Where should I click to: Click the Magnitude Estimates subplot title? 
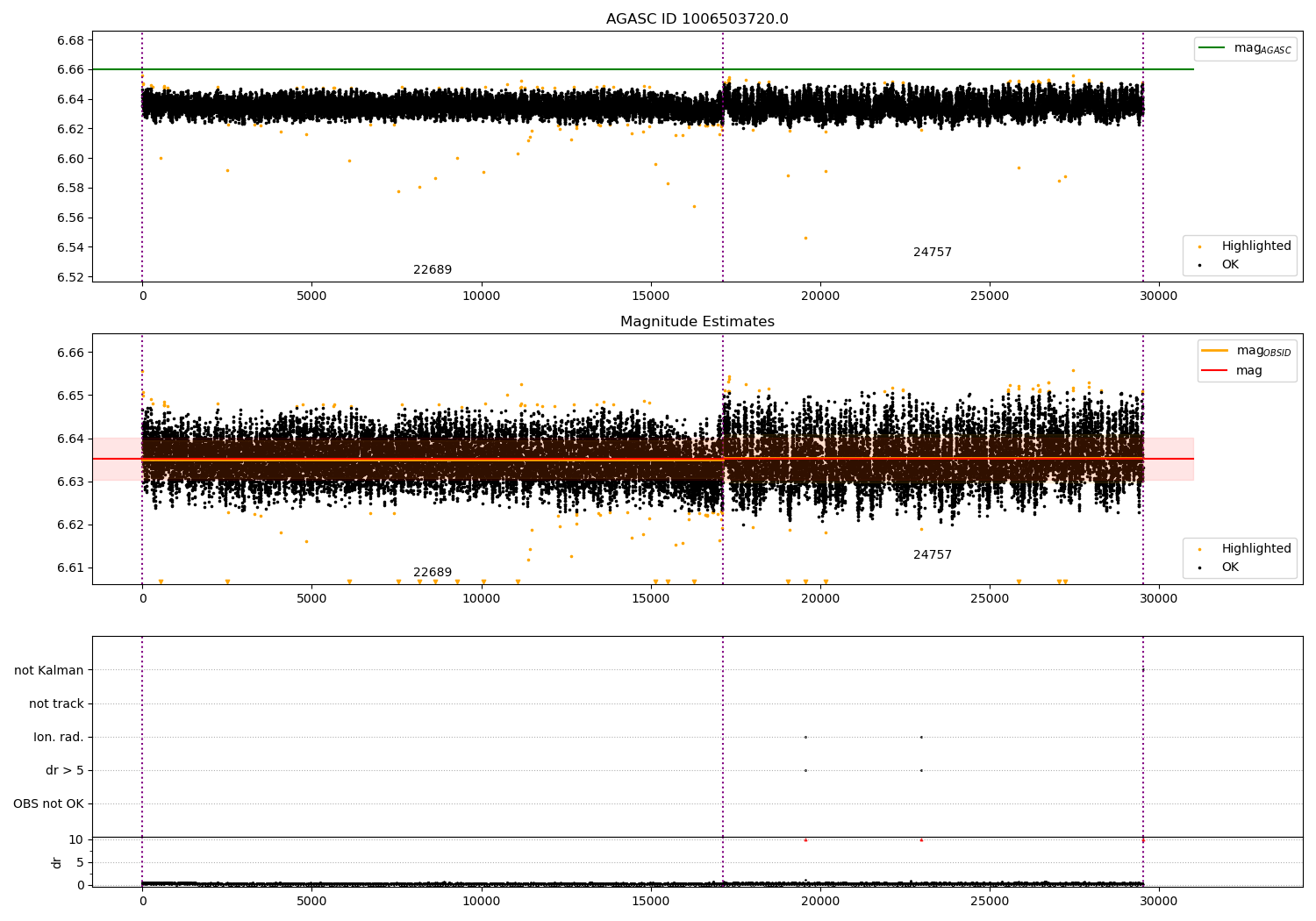pyautogui.click(x=697, y=322)
